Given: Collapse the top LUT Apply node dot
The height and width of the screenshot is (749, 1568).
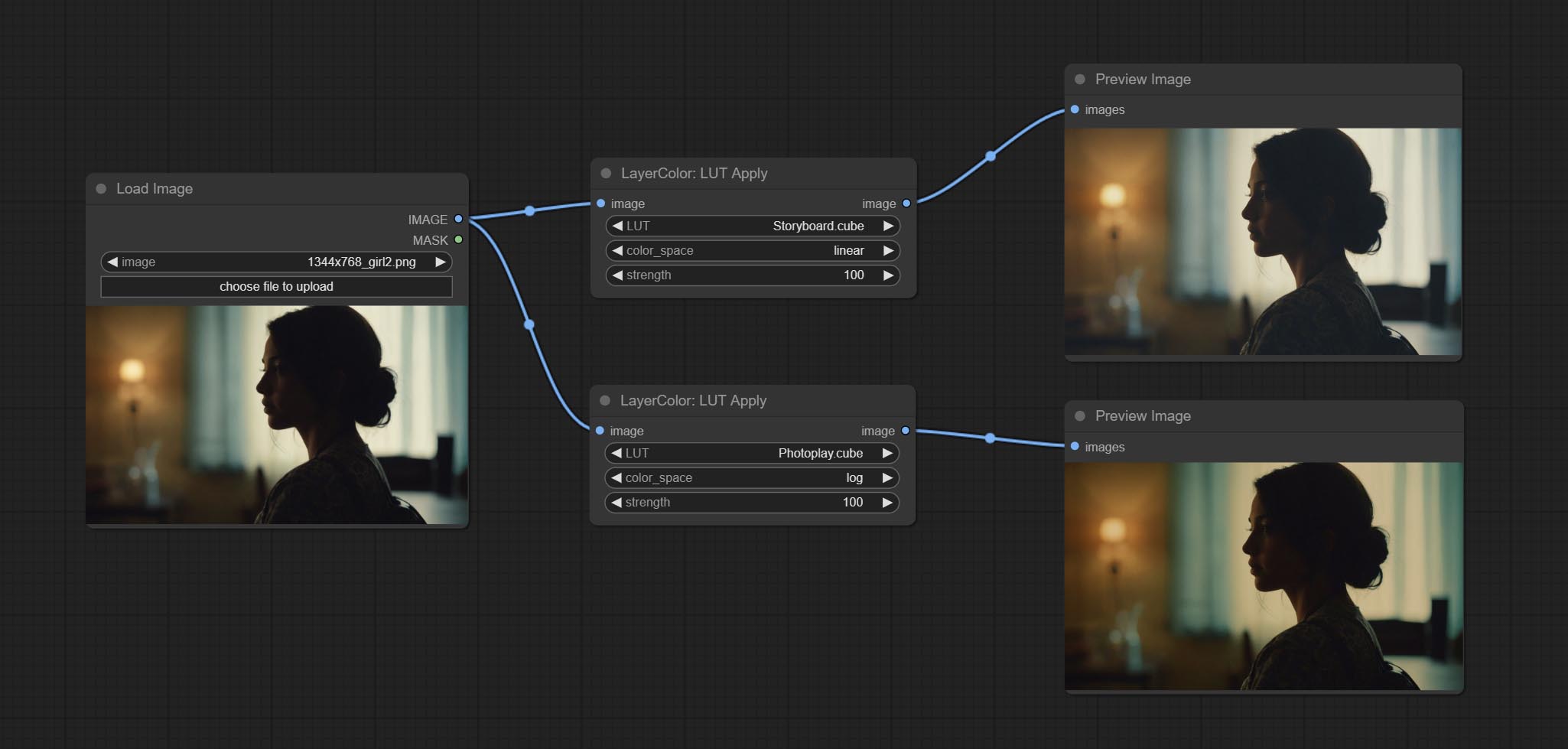Looking at the screenshot, I should click(606, 174).
